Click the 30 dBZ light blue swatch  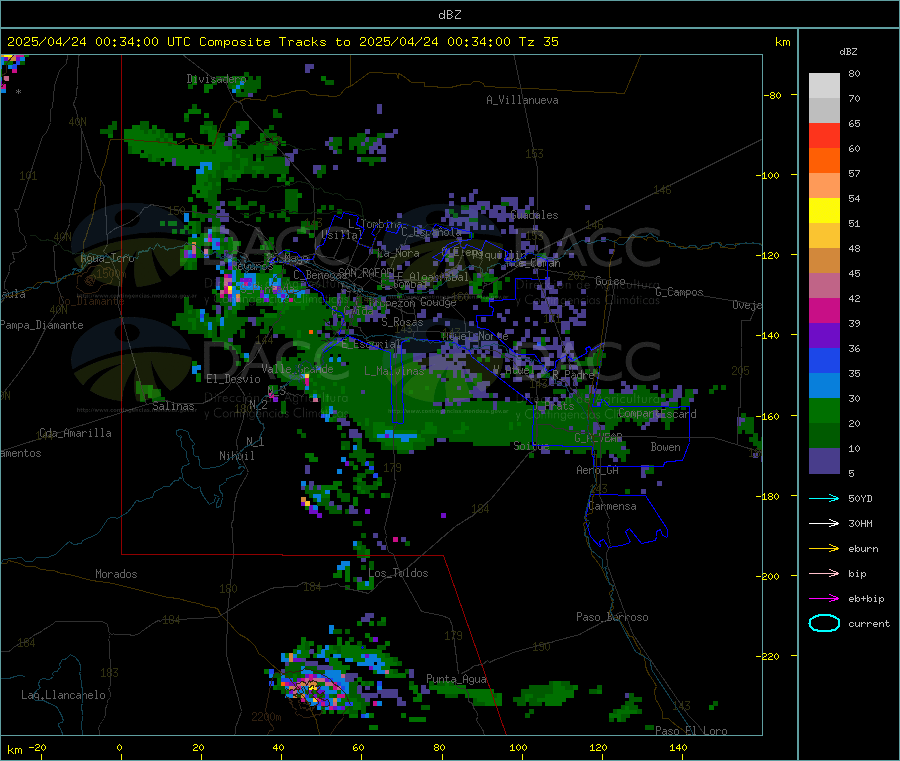coord(824,386)
